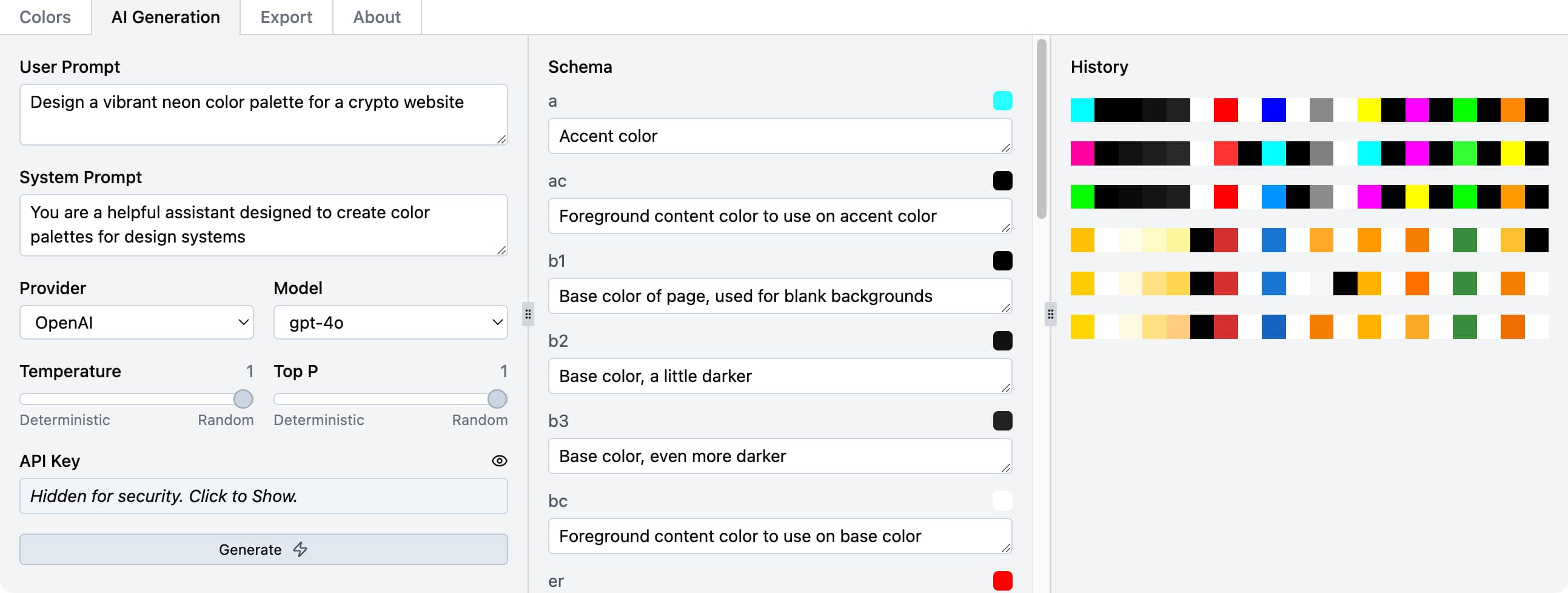Image resolution: width=1568 pixels, height=593 pixels.
Task: Toggle API key visibility eye icon
Action: coord(499,461)
